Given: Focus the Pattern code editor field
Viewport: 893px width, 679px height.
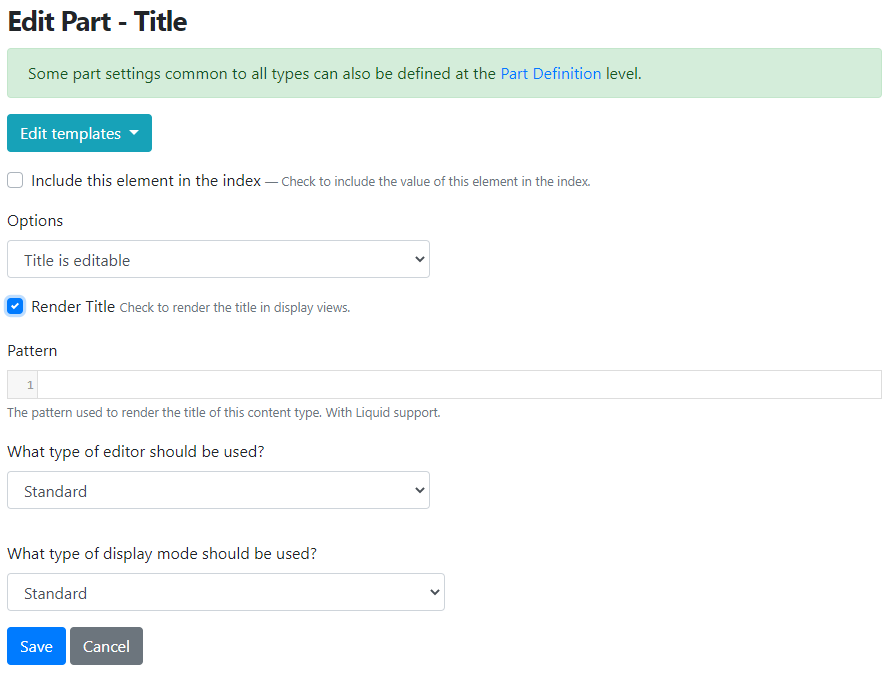Looking at the screenshot, I should click(x=459, y=385).
